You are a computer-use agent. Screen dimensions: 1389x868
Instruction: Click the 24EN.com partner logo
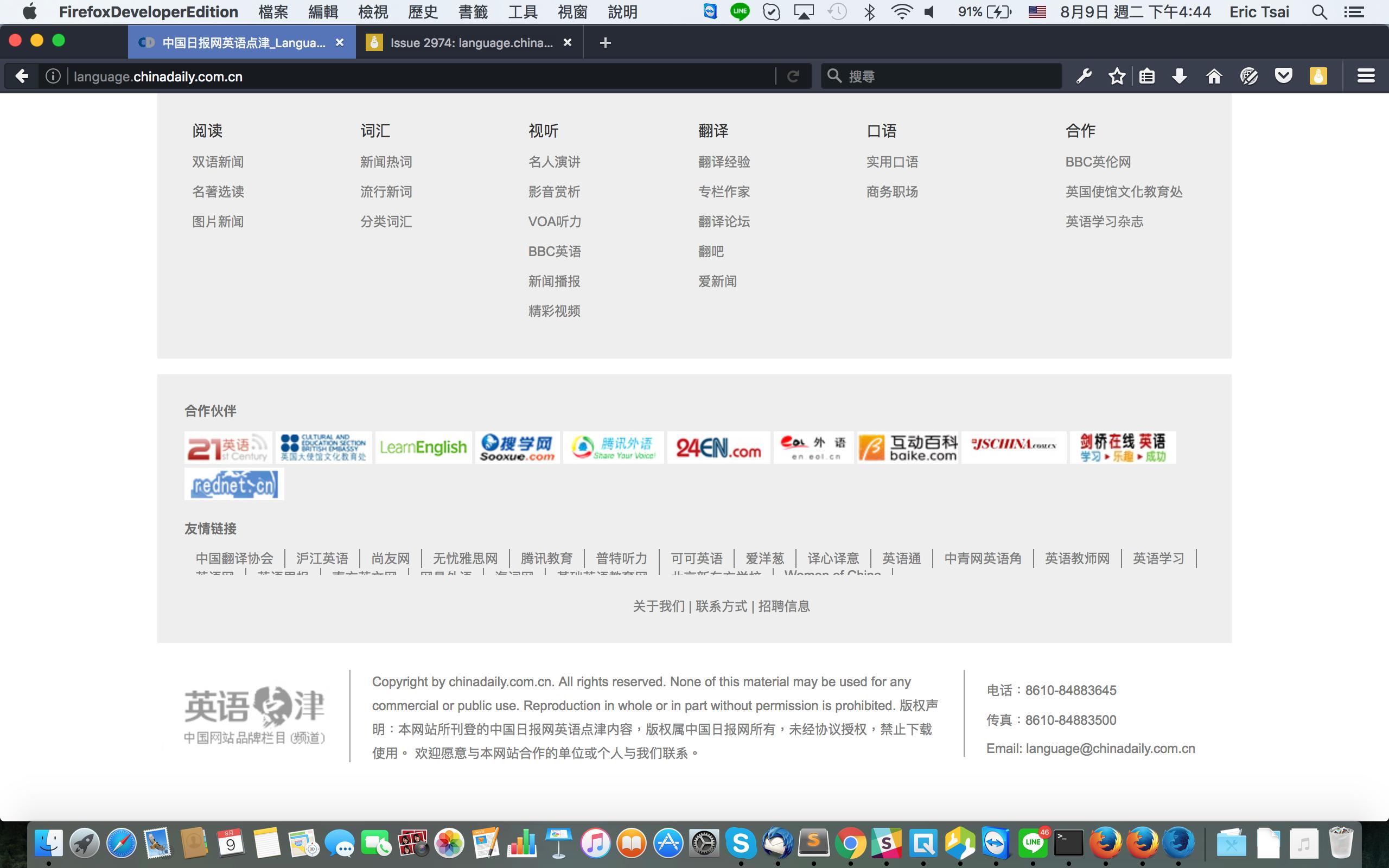718,447
